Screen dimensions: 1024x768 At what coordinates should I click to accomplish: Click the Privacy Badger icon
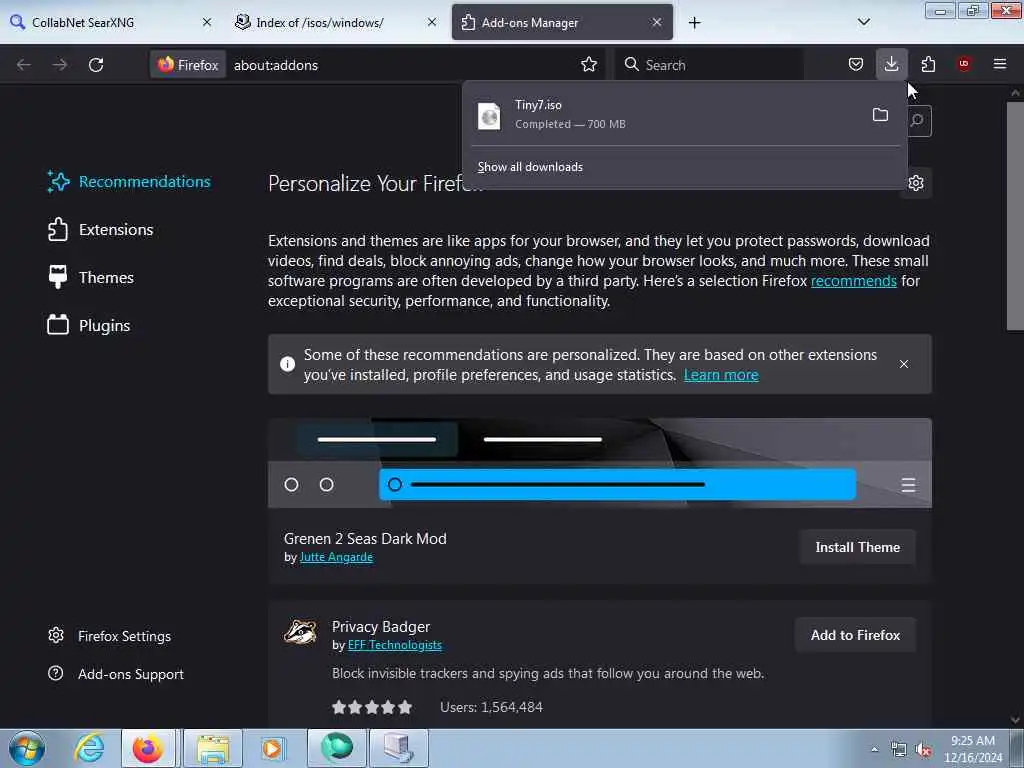300,632
